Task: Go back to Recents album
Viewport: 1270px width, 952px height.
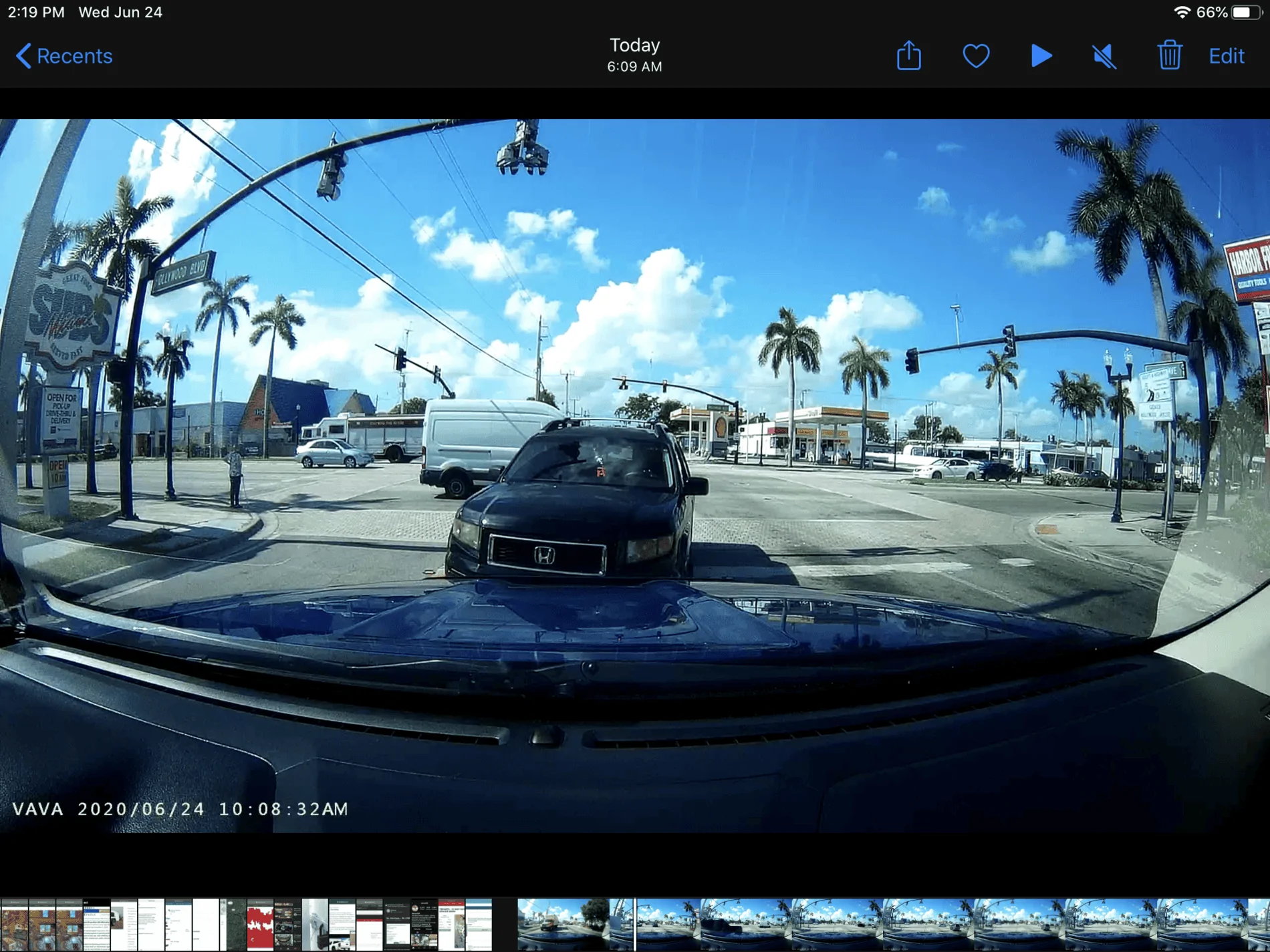Action: [64, 56]
